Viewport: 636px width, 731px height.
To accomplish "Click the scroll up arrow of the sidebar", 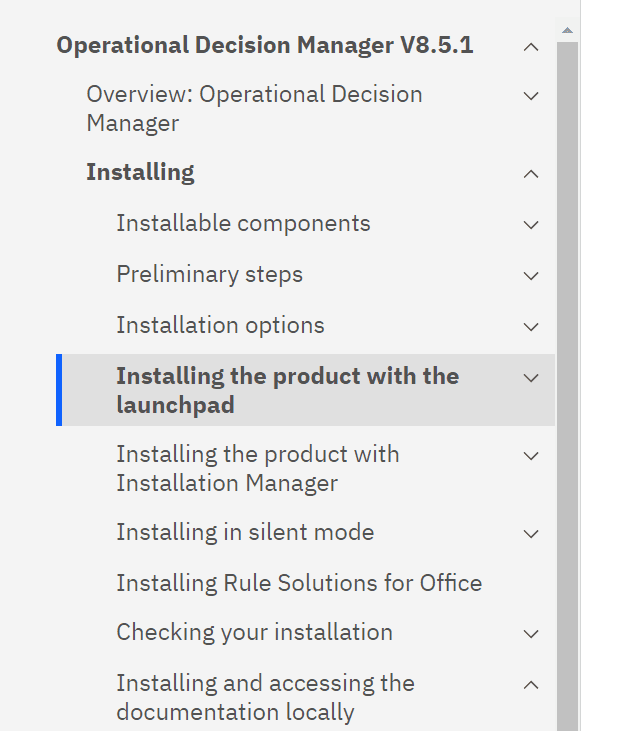I will coord(567,30).
